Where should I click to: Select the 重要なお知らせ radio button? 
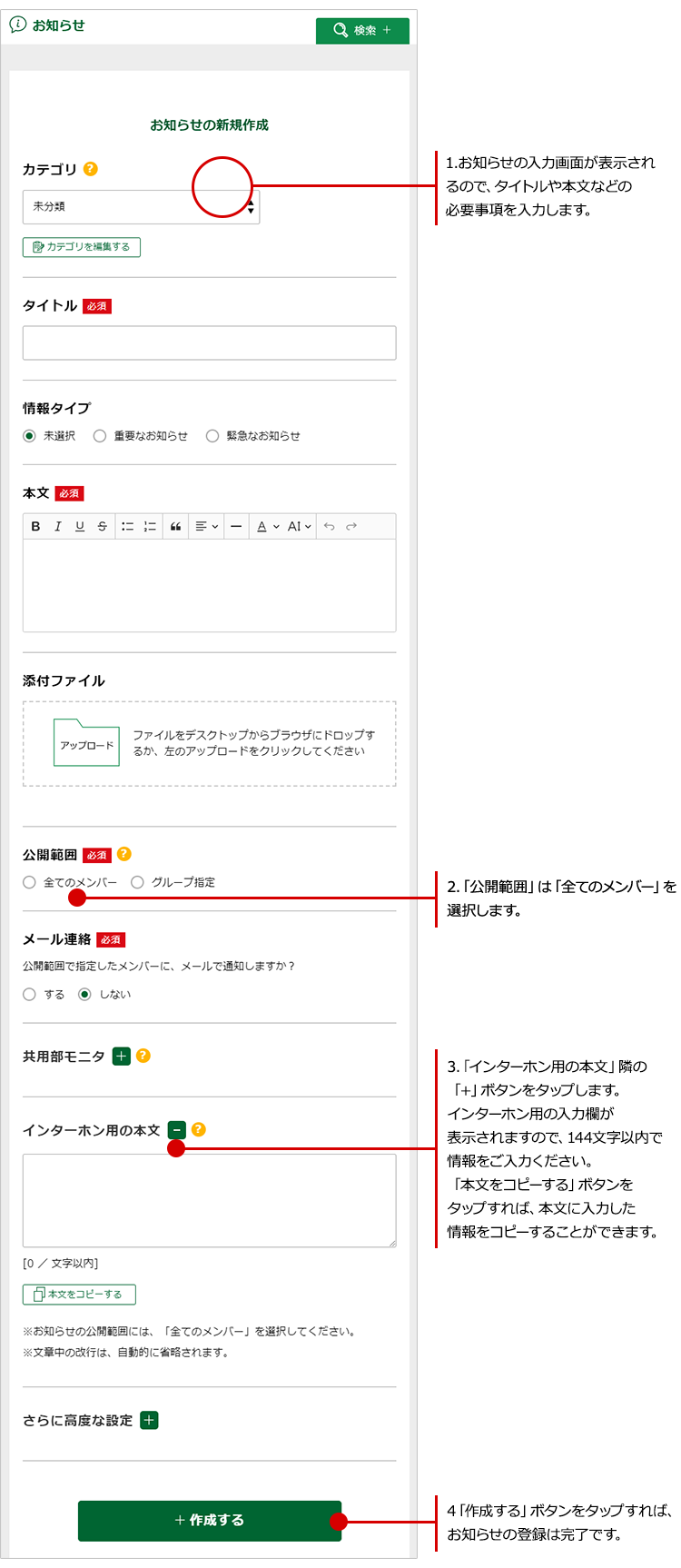100,436
